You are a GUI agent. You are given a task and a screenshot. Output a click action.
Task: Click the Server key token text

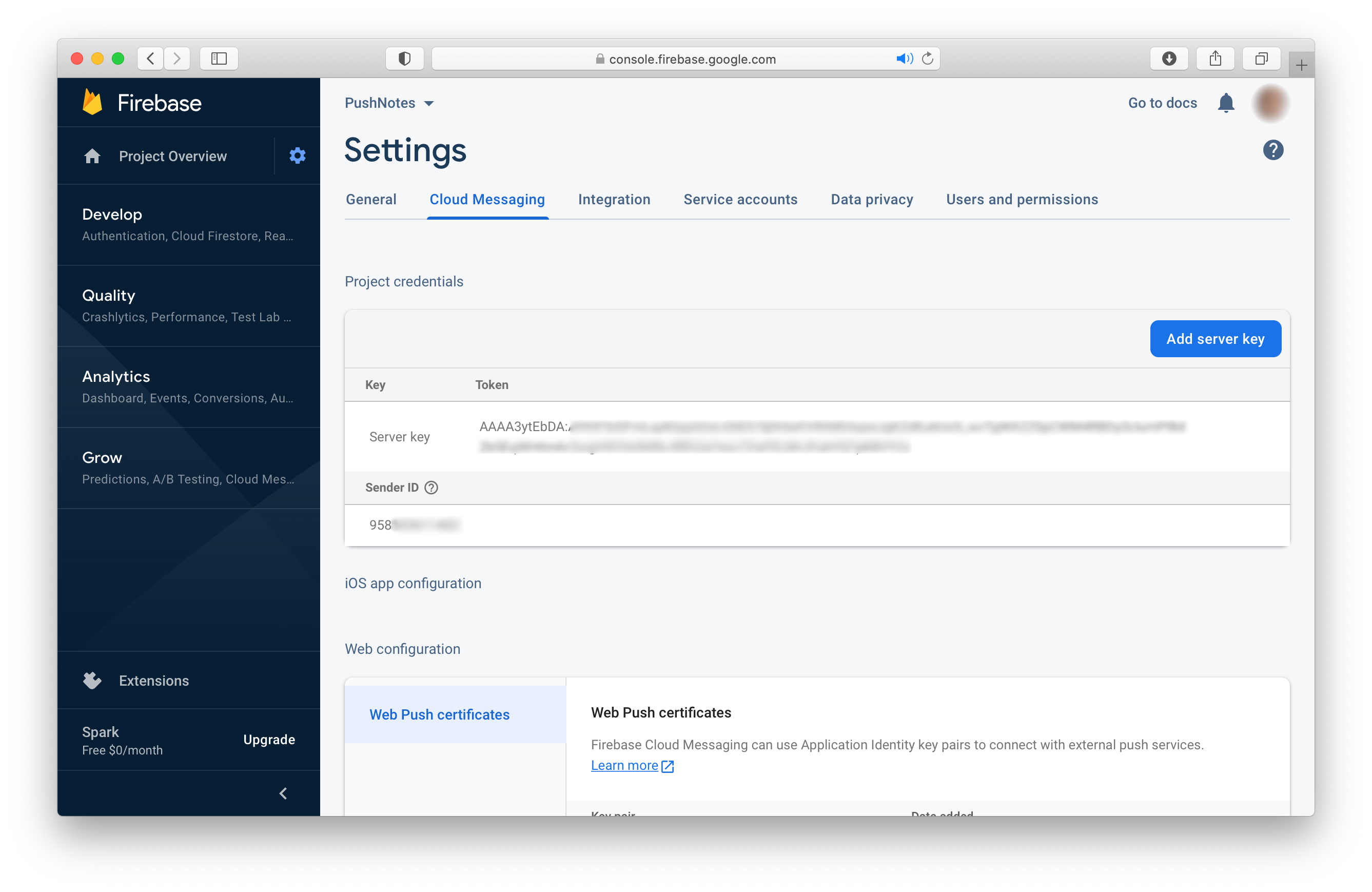coord(832,436)
